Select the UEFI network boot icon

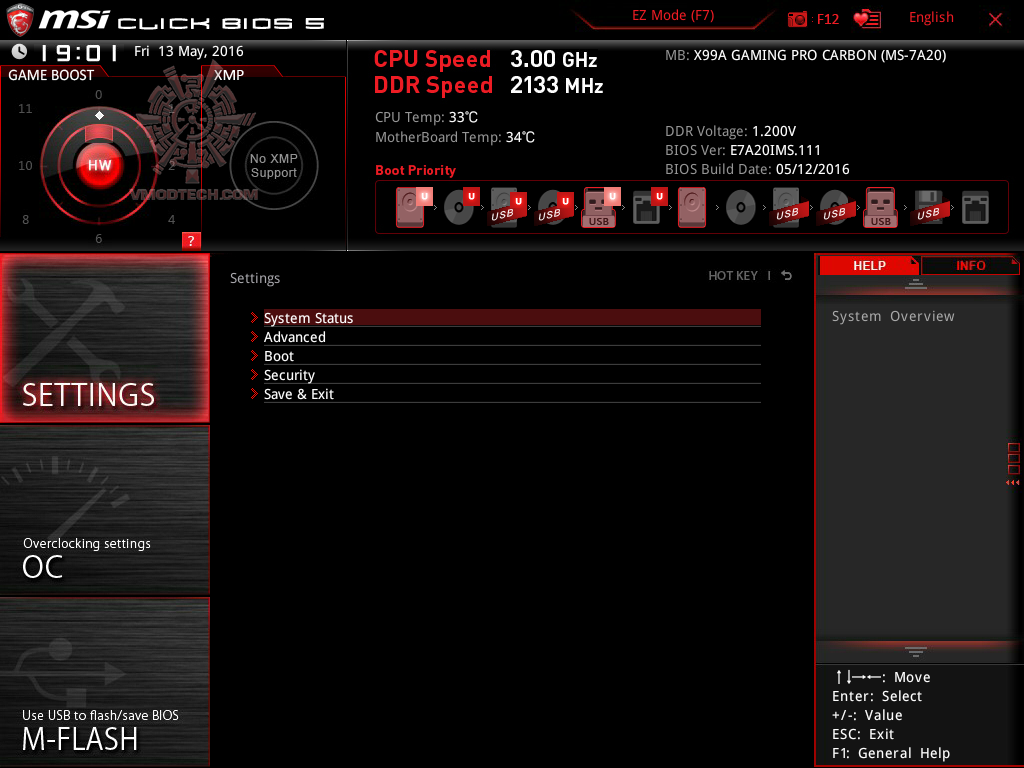click(x=648, y=207)
